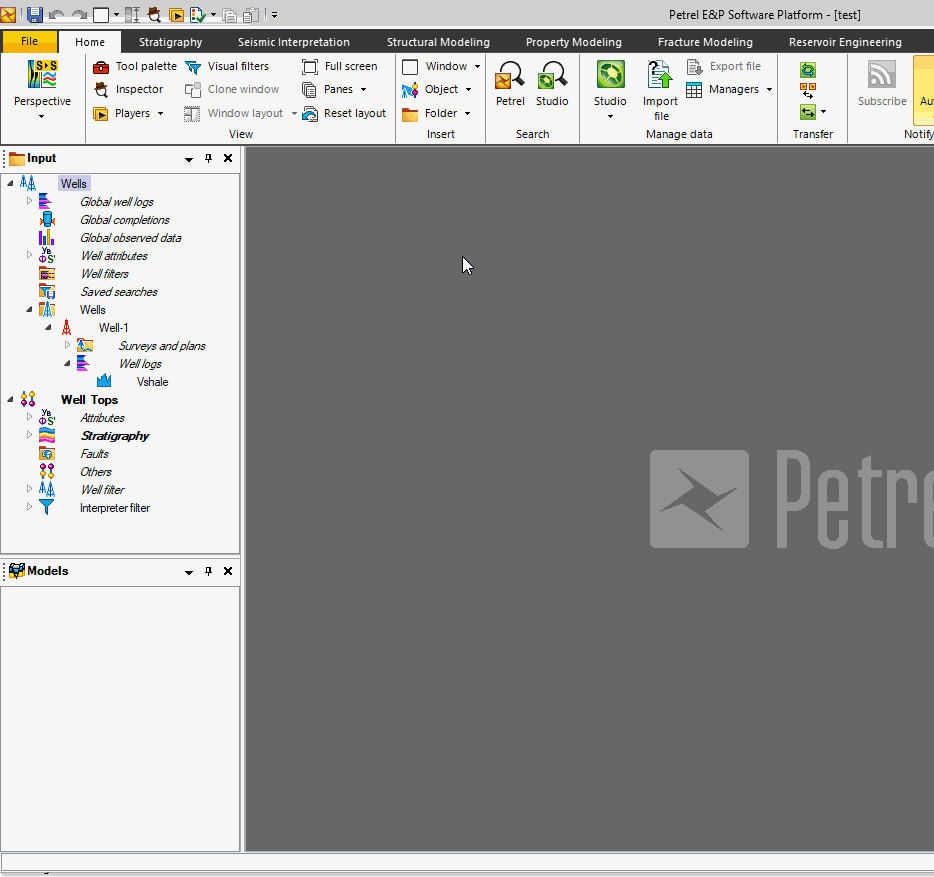This screenshot has height=877, width=934.
Task: Open the Perspective selector in the ribbon
Action: tap(42, 89)
